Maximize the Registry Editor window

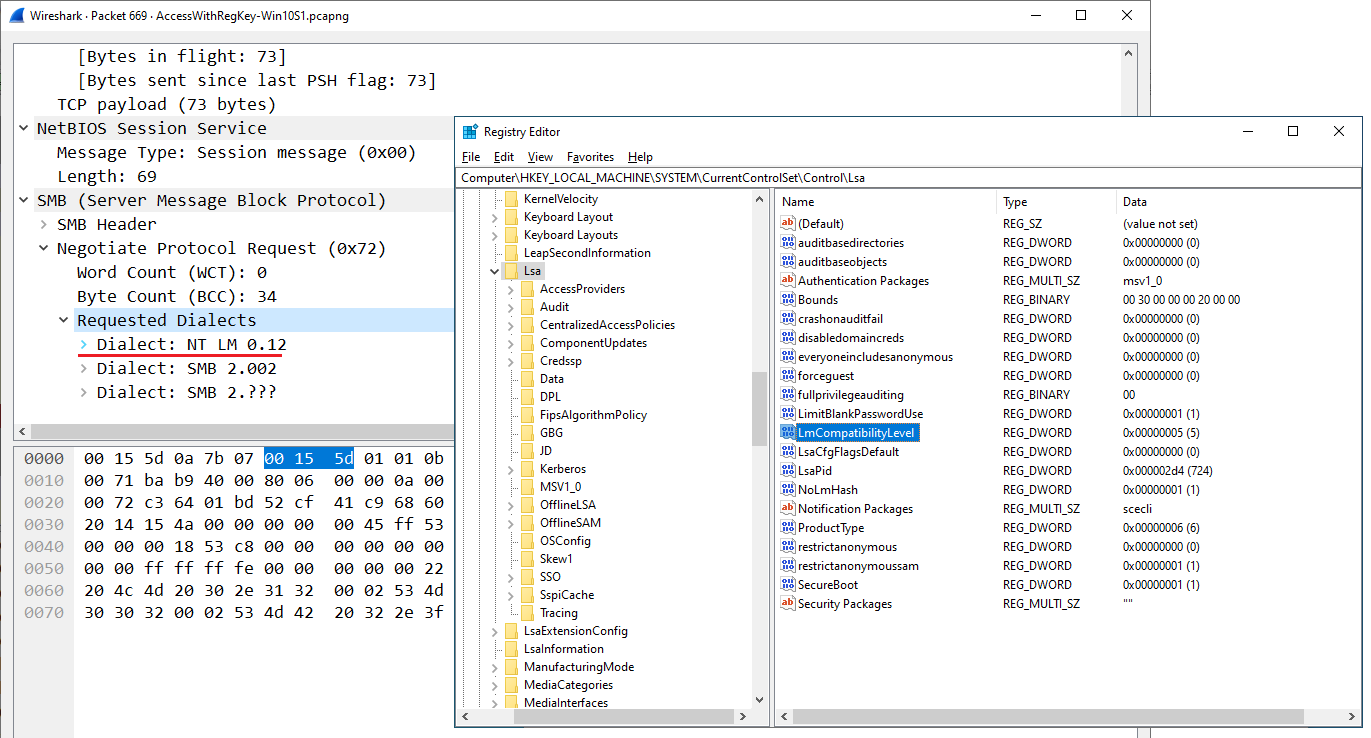point(1293,131)
